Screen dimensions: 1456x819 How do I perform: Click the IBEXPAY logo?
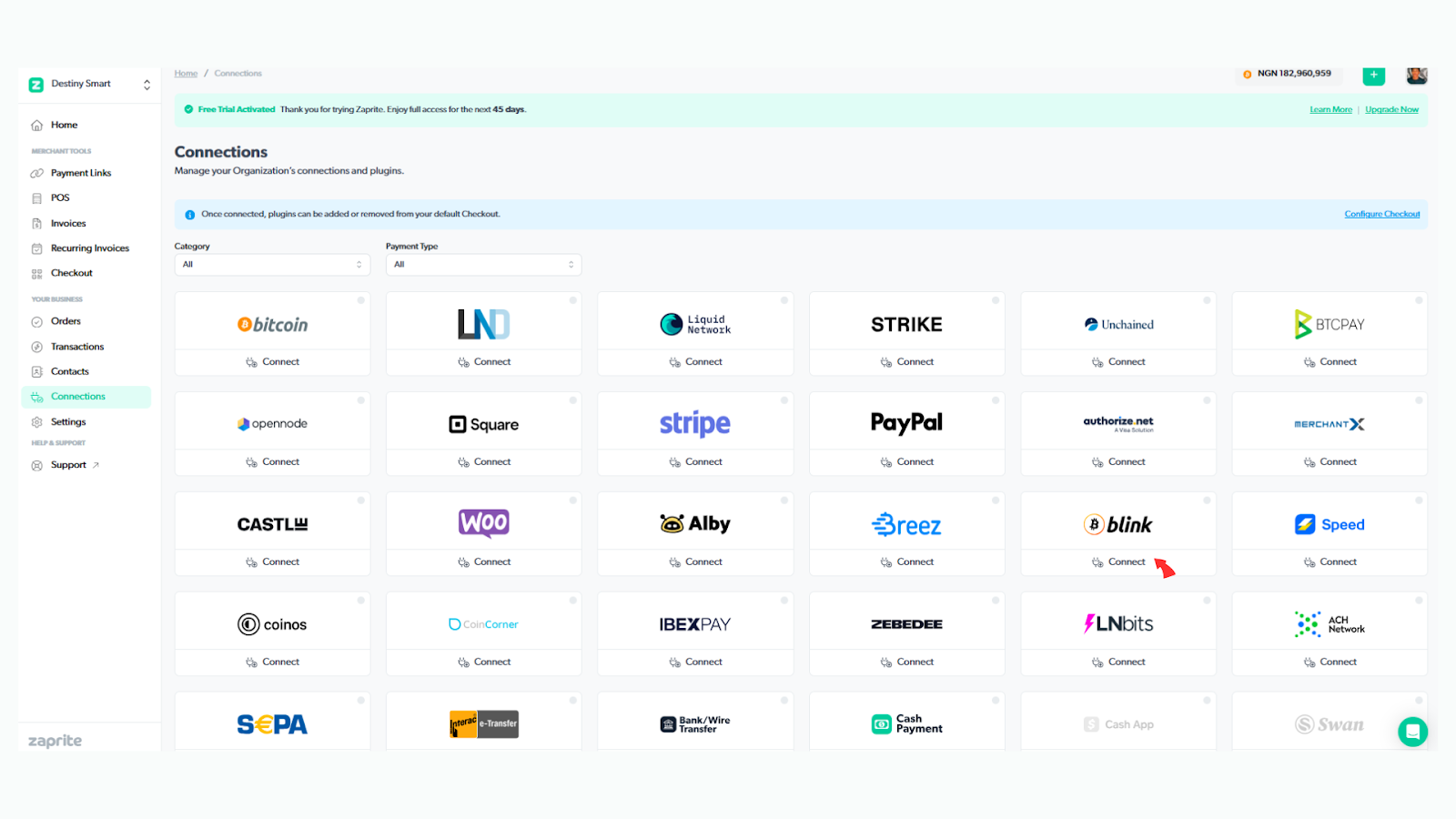[x=695, y=624]
